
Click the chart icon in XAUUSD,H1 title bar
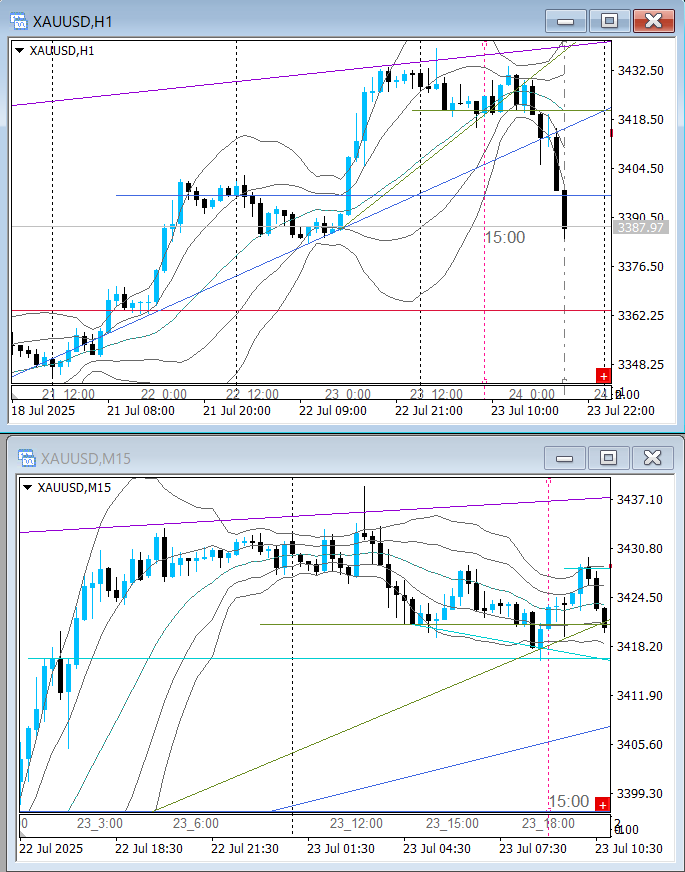pos(18,21)
